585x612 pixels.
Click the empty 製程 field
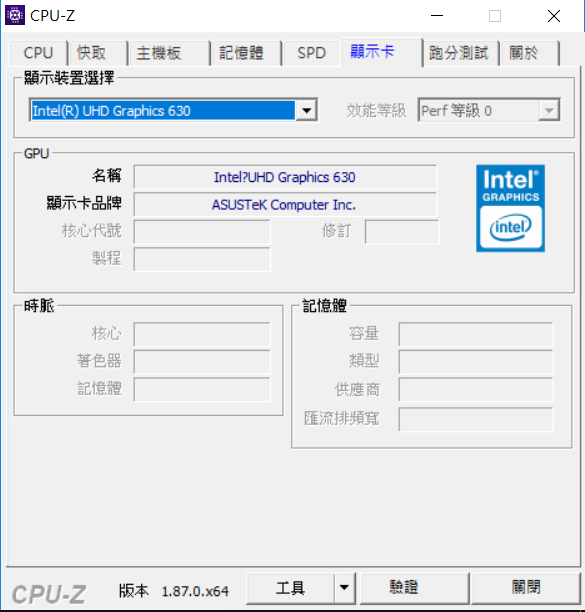click(x=202, y=259)
